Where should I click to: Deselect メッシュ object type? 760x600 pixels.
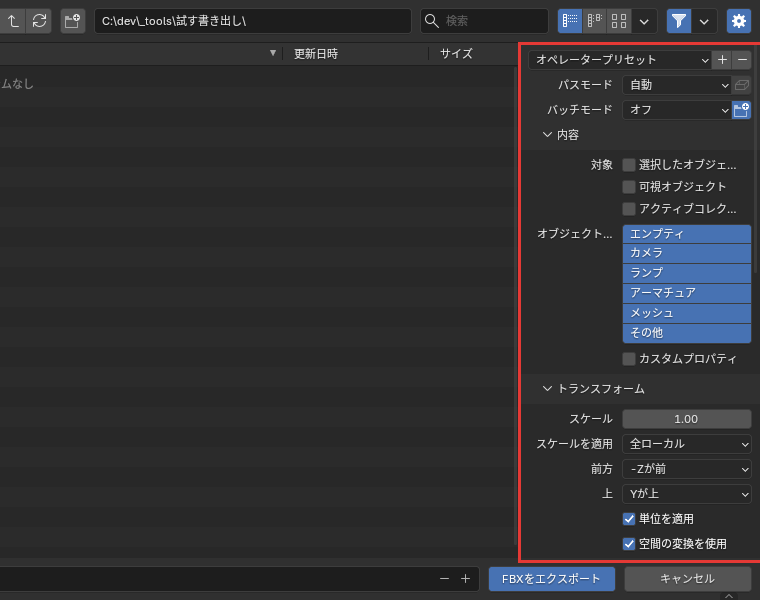pyautogui.click(x=687, y=313)
